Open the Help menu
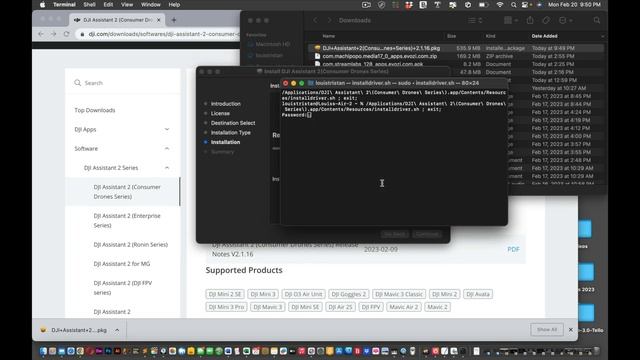 tap(174, 5)
